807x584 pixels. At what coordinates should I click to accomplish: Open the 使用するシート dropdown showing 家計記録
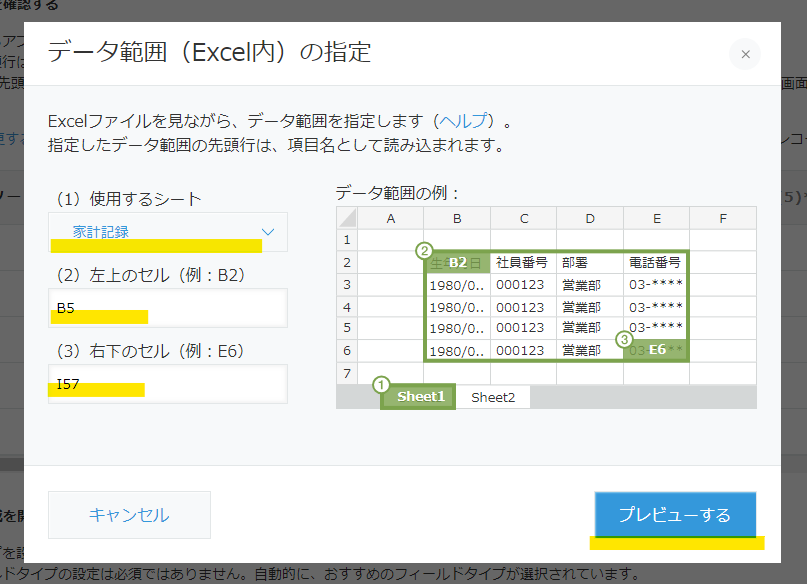(x=168, y=232)
